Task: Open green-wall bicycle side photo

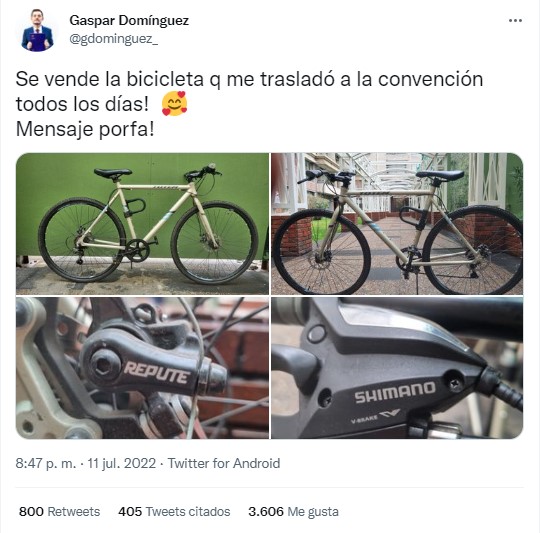Action: pos(142,223)
